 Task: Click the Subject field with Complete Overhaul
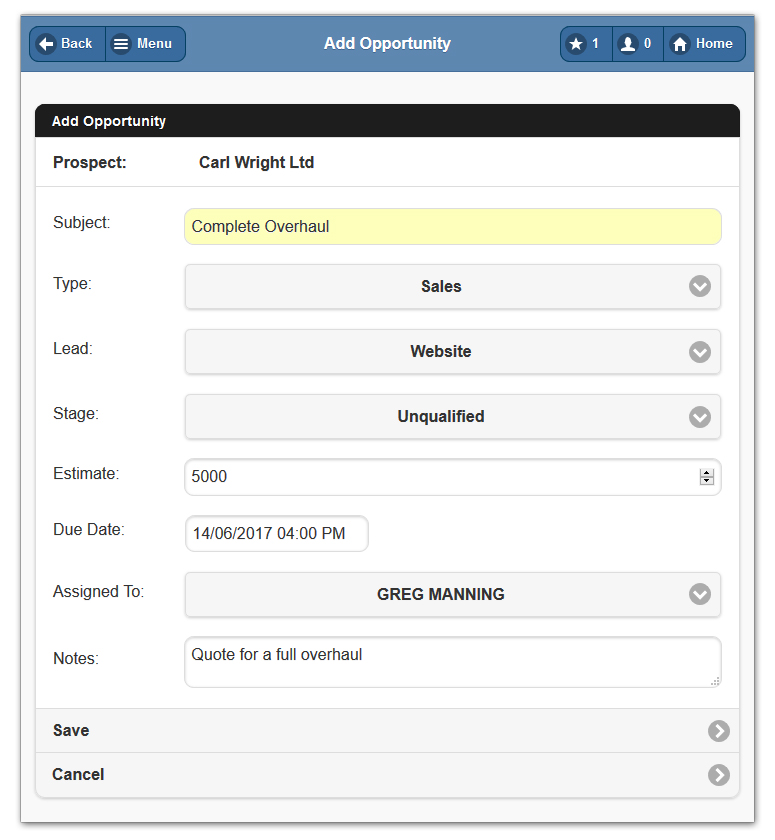(452, 227)
